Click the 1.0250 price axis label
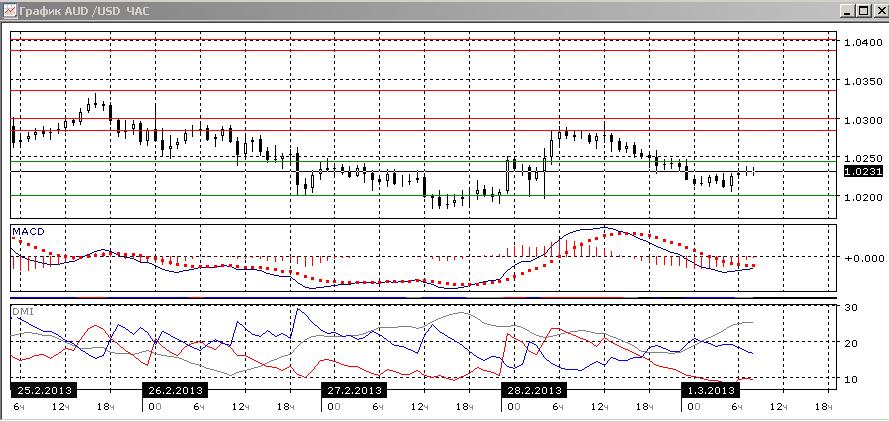The height and width of the screenshot is (422, 889). [862, 157]
